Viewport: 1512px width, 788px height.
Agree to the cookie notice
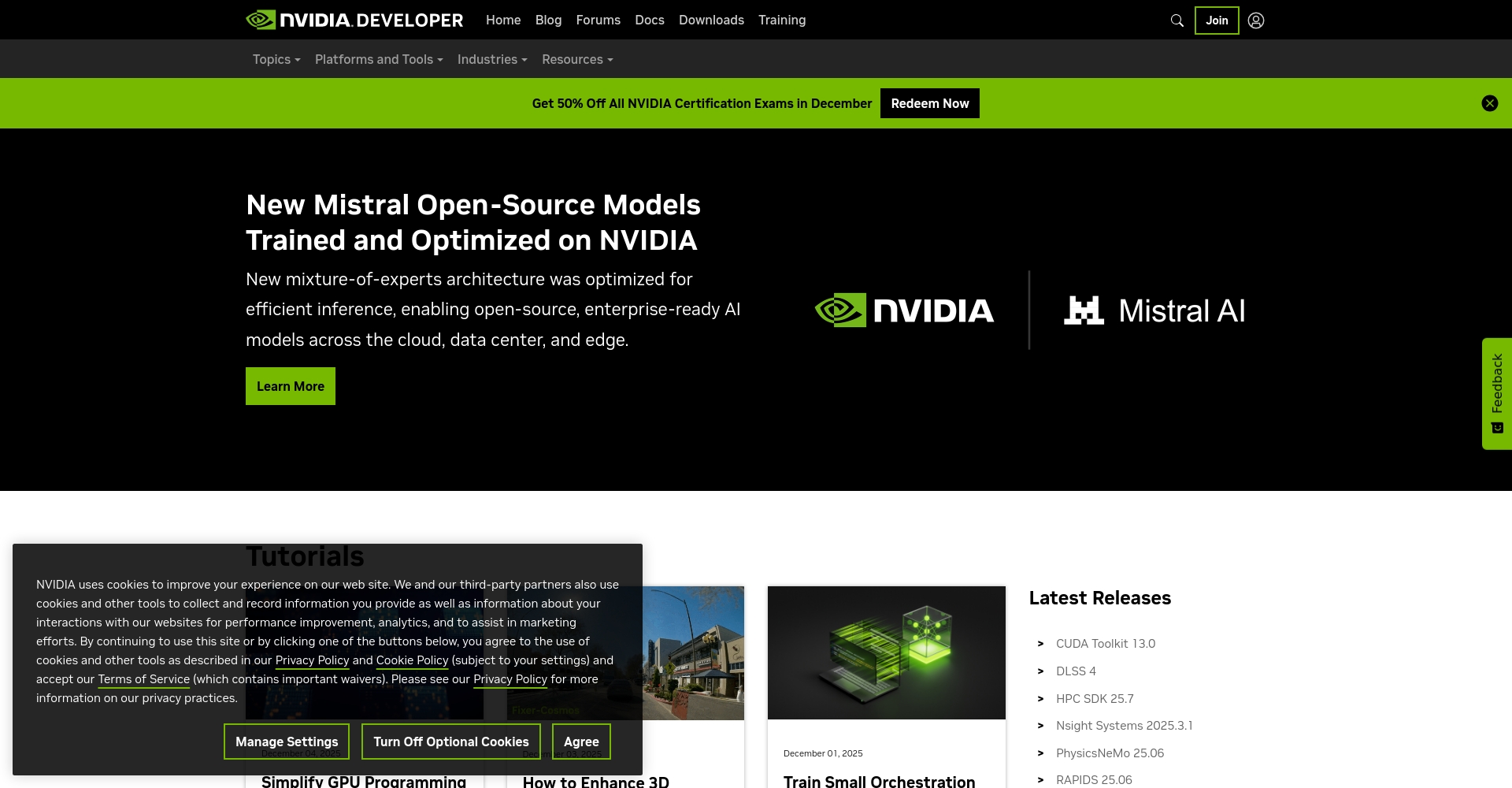[x=581, y=742]
